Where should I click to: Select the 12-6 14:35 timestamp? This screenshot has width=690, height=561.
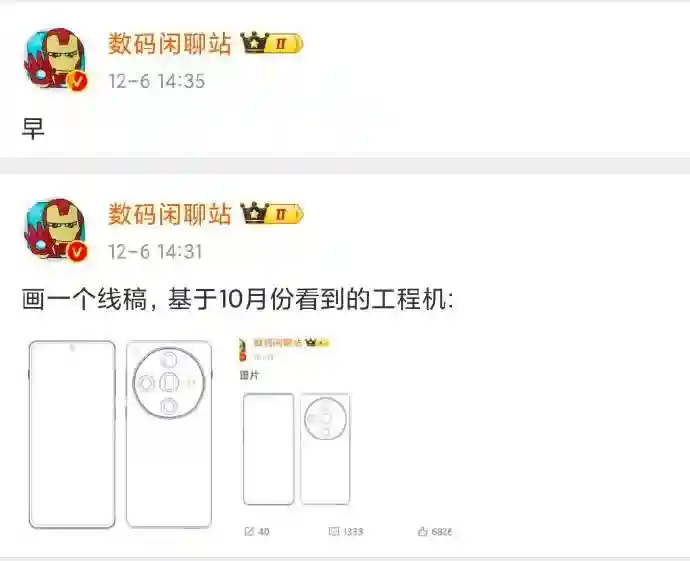tap(157, 81)
